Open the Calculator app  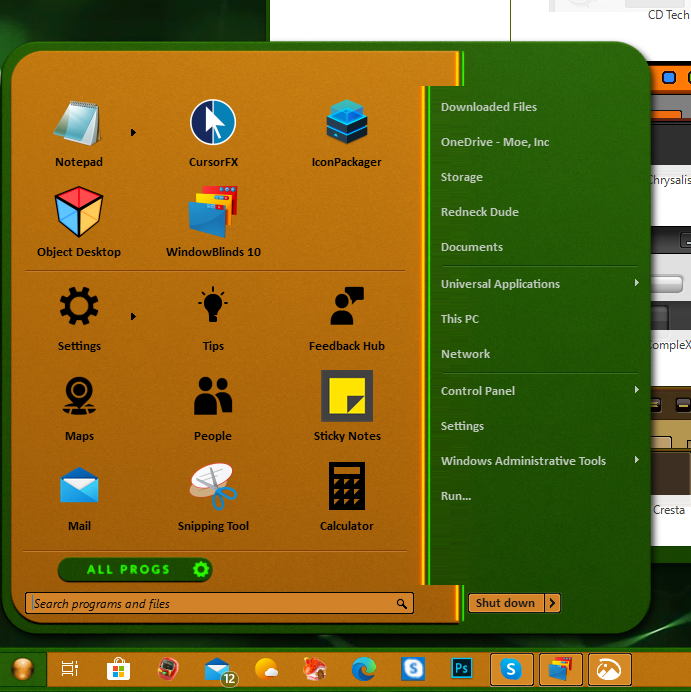tap(347, 495)
